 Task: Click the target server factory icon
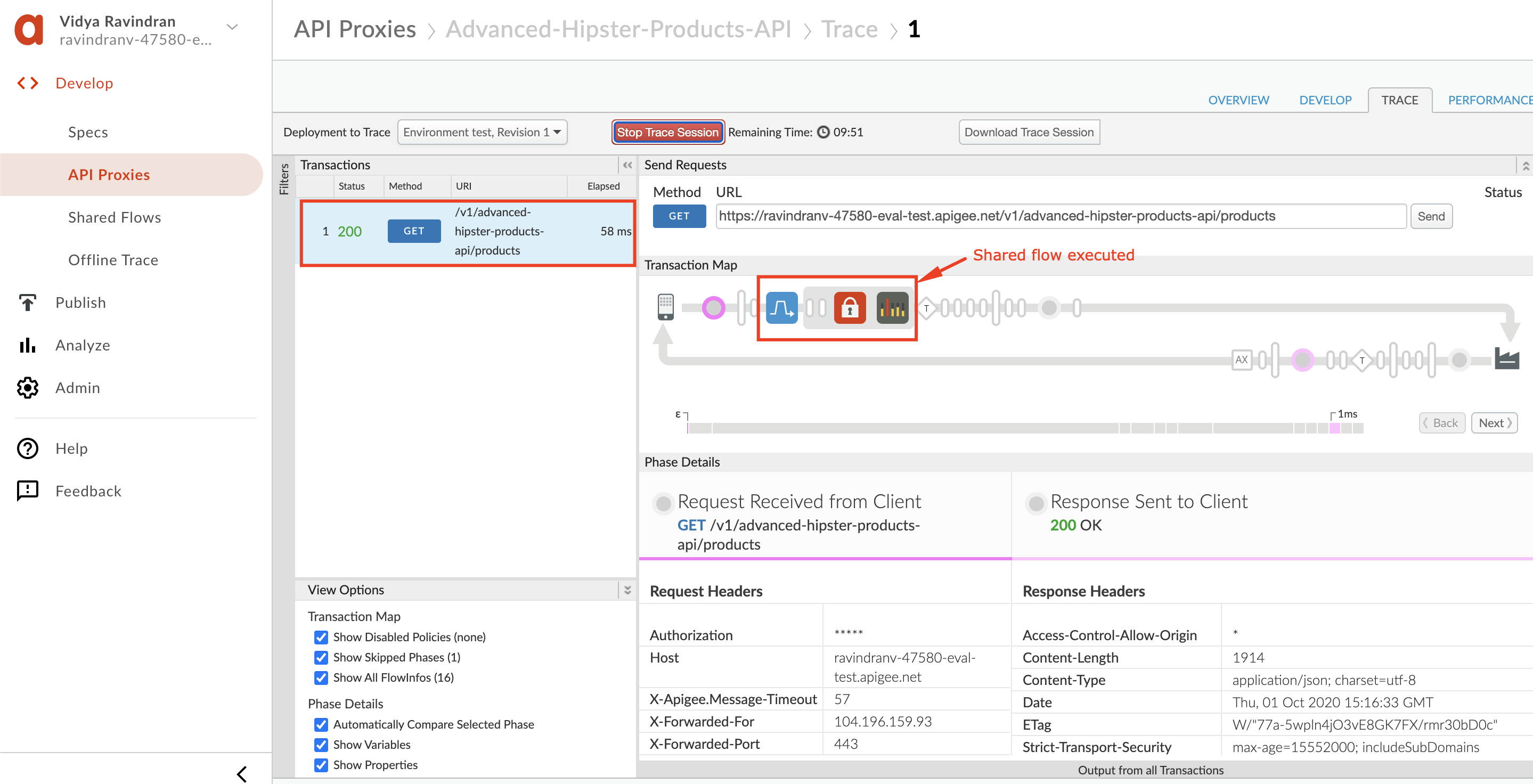(1506, 358)
